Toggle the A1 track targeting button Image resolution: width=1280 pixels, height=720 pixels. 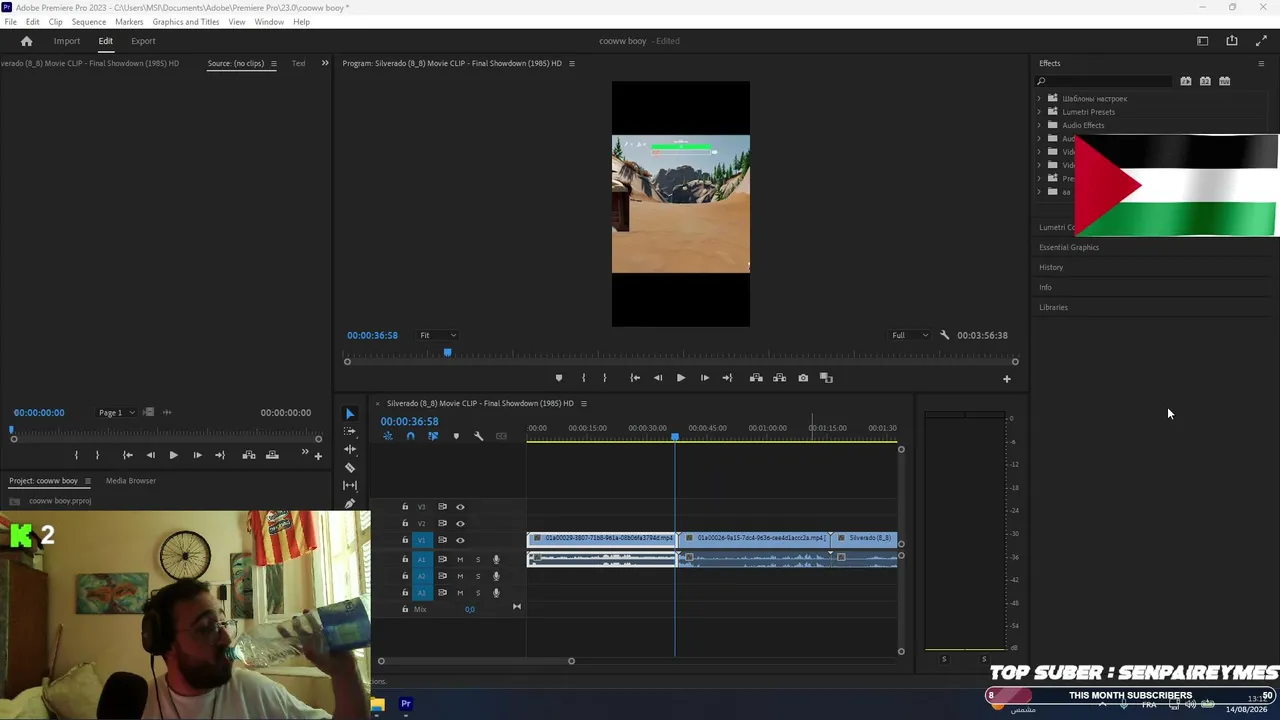422,560
